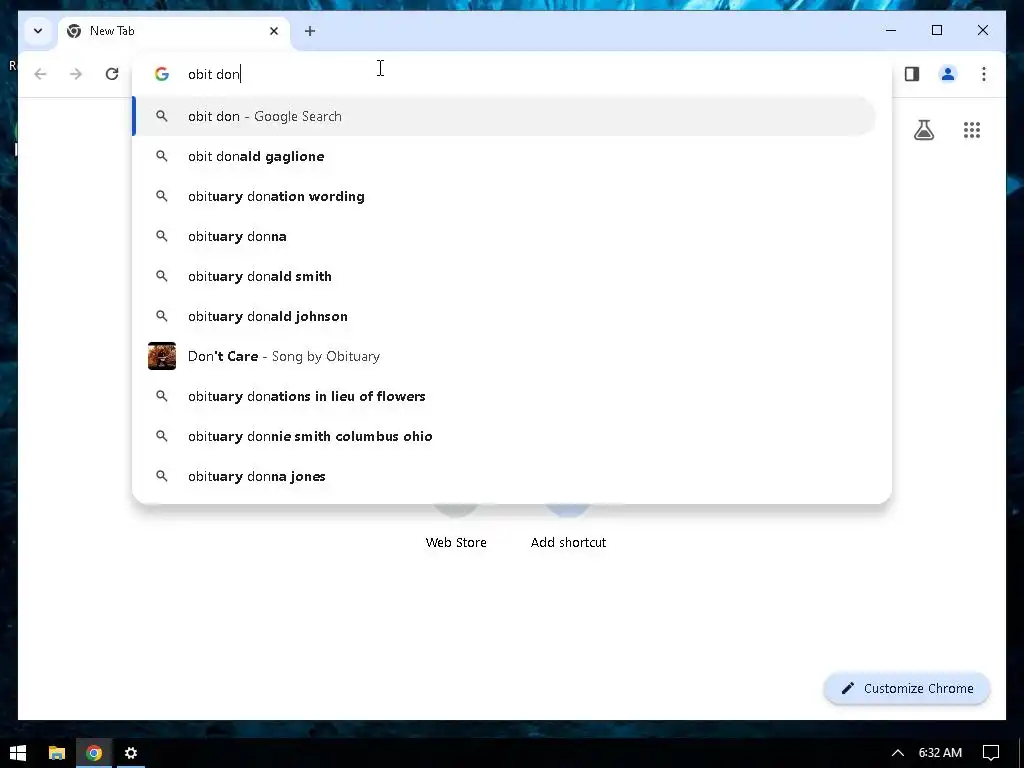Click magnifier icon beside 'obituary donna jones'
1024x768 pixels.
coord(161,476)
